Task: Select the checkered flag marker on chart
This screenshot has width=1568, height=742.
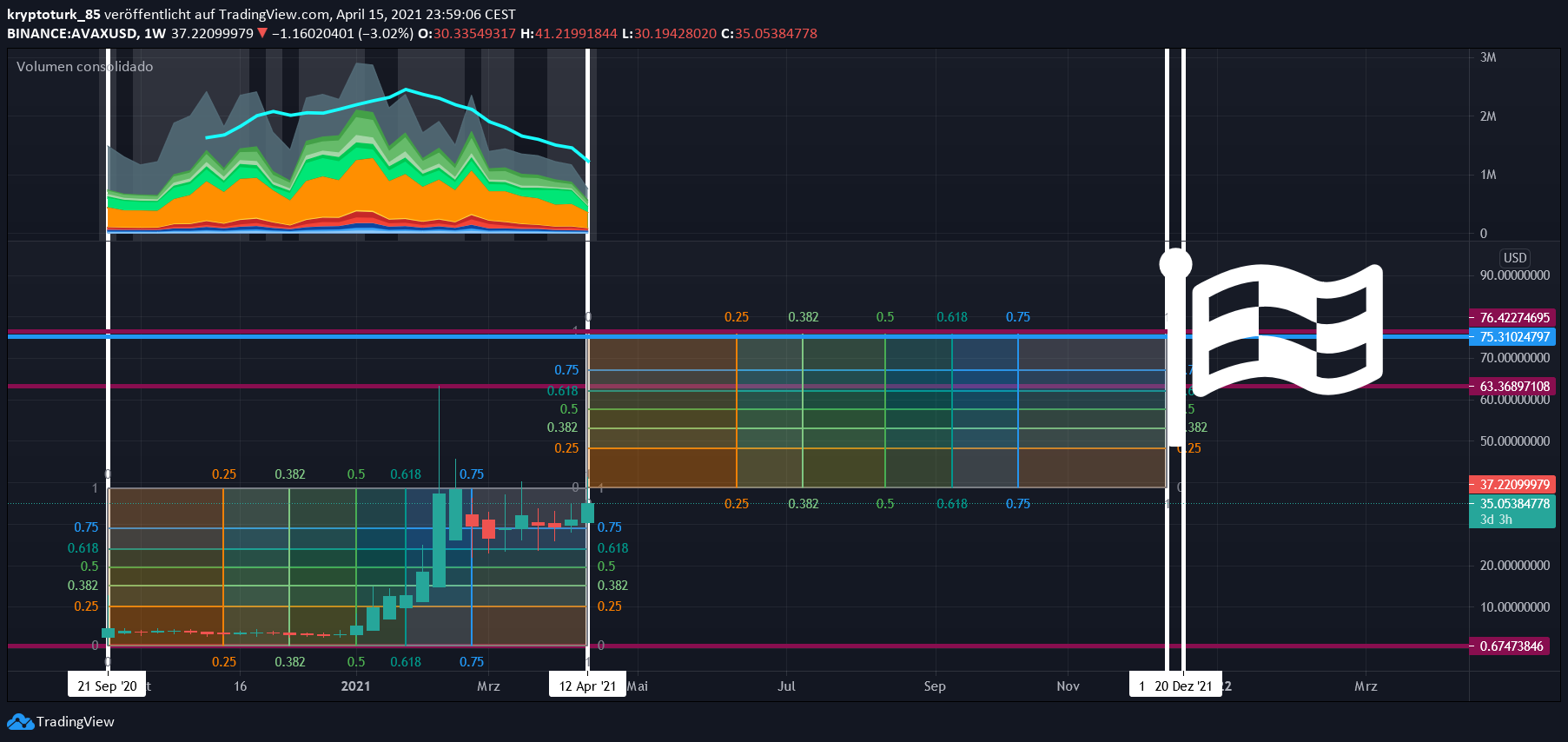Action: (x=1287, y=328)
